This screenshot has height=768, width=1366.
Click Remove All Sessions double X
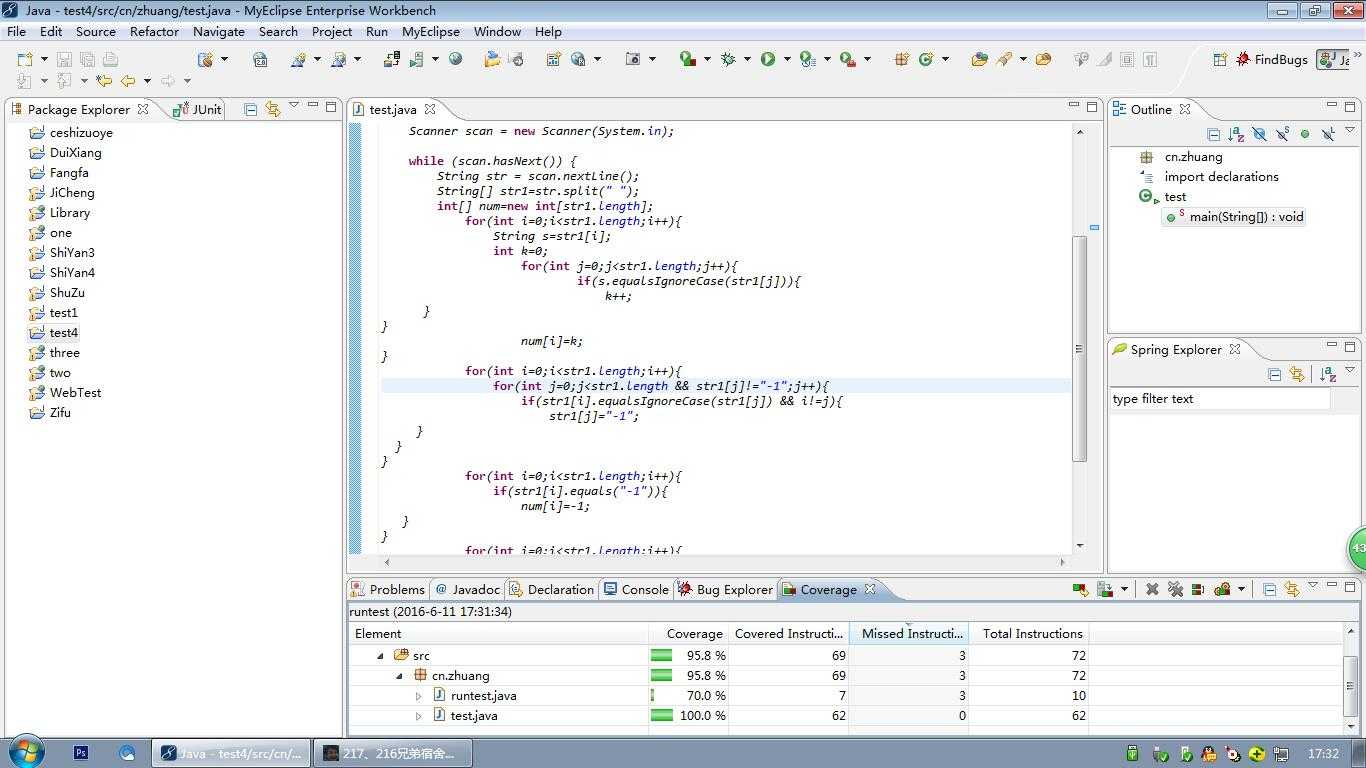pyautogui.click(x=1175, y=589)
